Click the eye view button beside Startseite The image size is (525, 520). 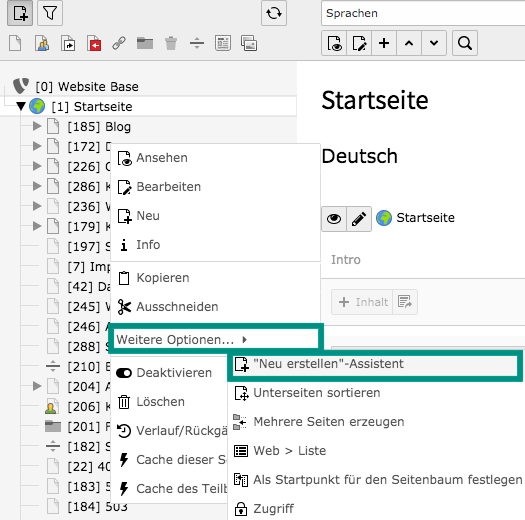point(334,219)
